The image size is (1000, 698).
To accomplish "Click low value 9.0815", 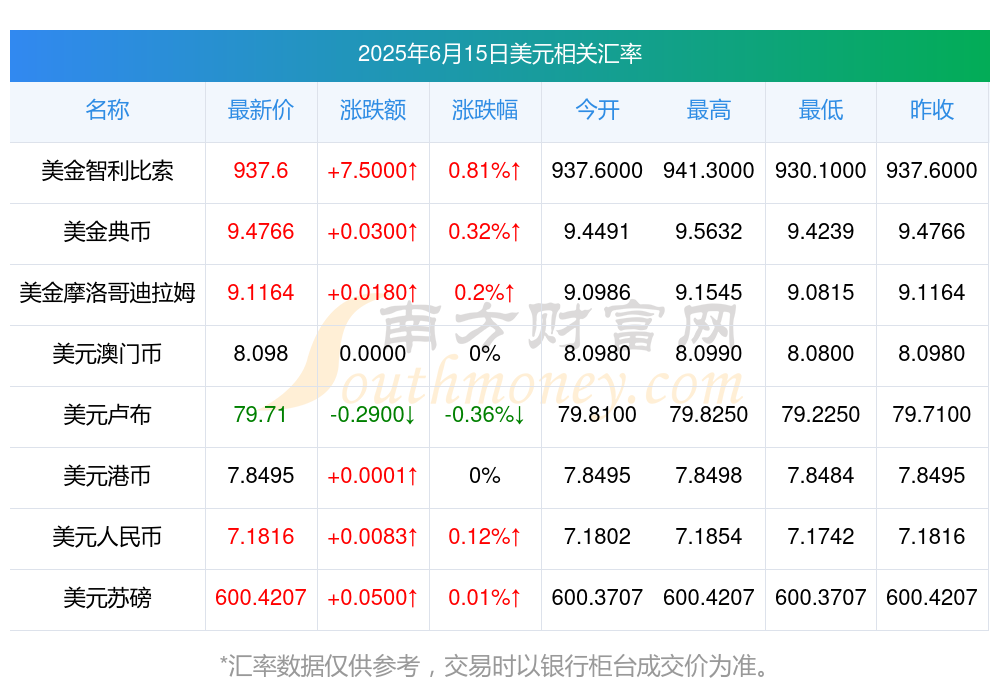I will (821, 292).
